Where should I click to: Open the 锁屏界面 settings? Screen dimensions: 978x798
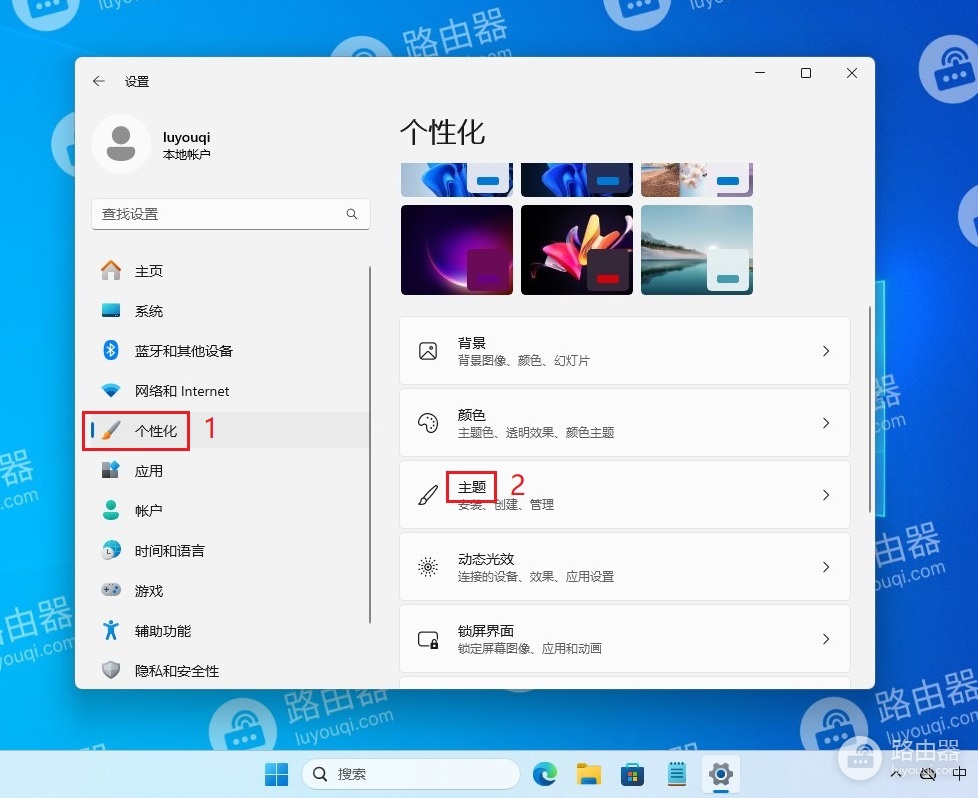coord(624,639)
